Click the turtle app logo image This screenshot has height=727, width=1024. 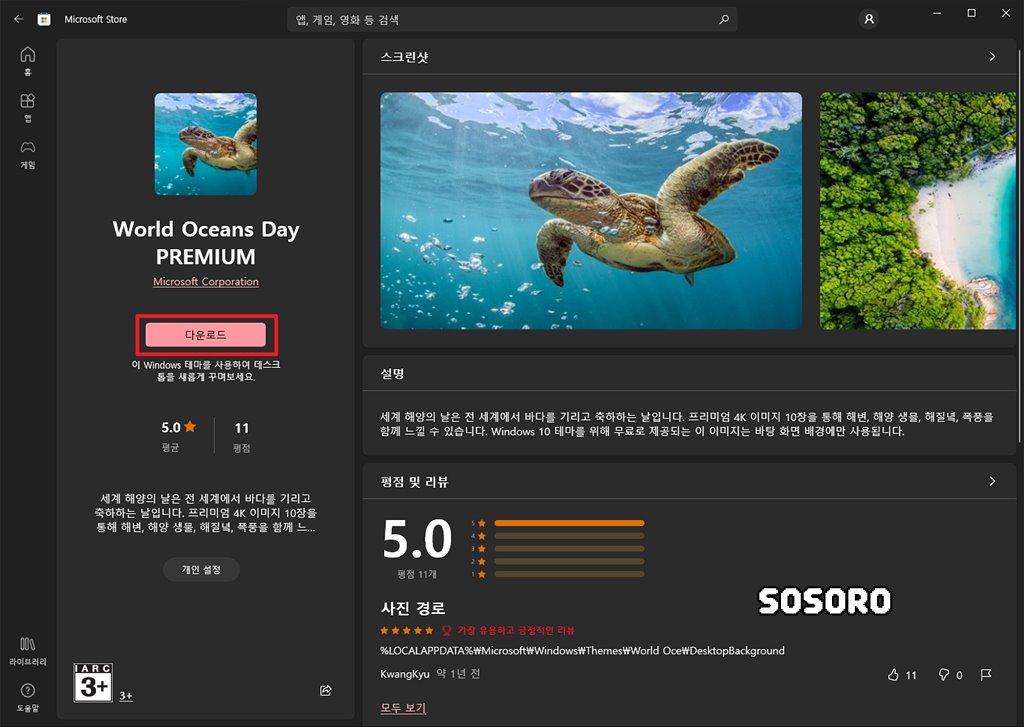tap(206, 144)
